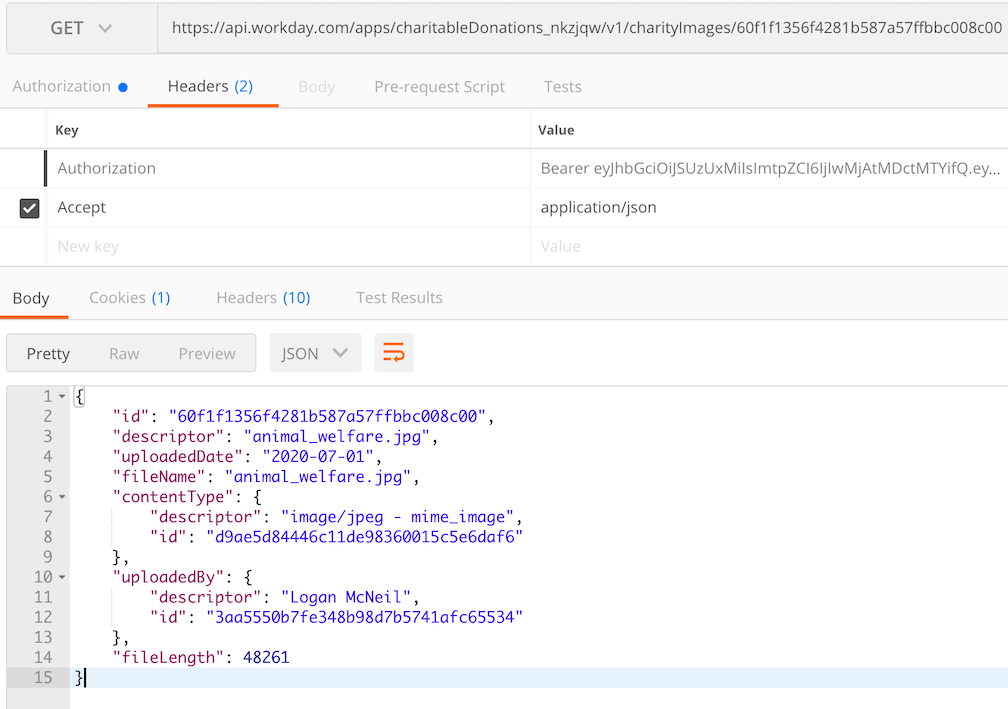Open the response Body tab
Screen dimensions: 1008x709
click(31, 298)
